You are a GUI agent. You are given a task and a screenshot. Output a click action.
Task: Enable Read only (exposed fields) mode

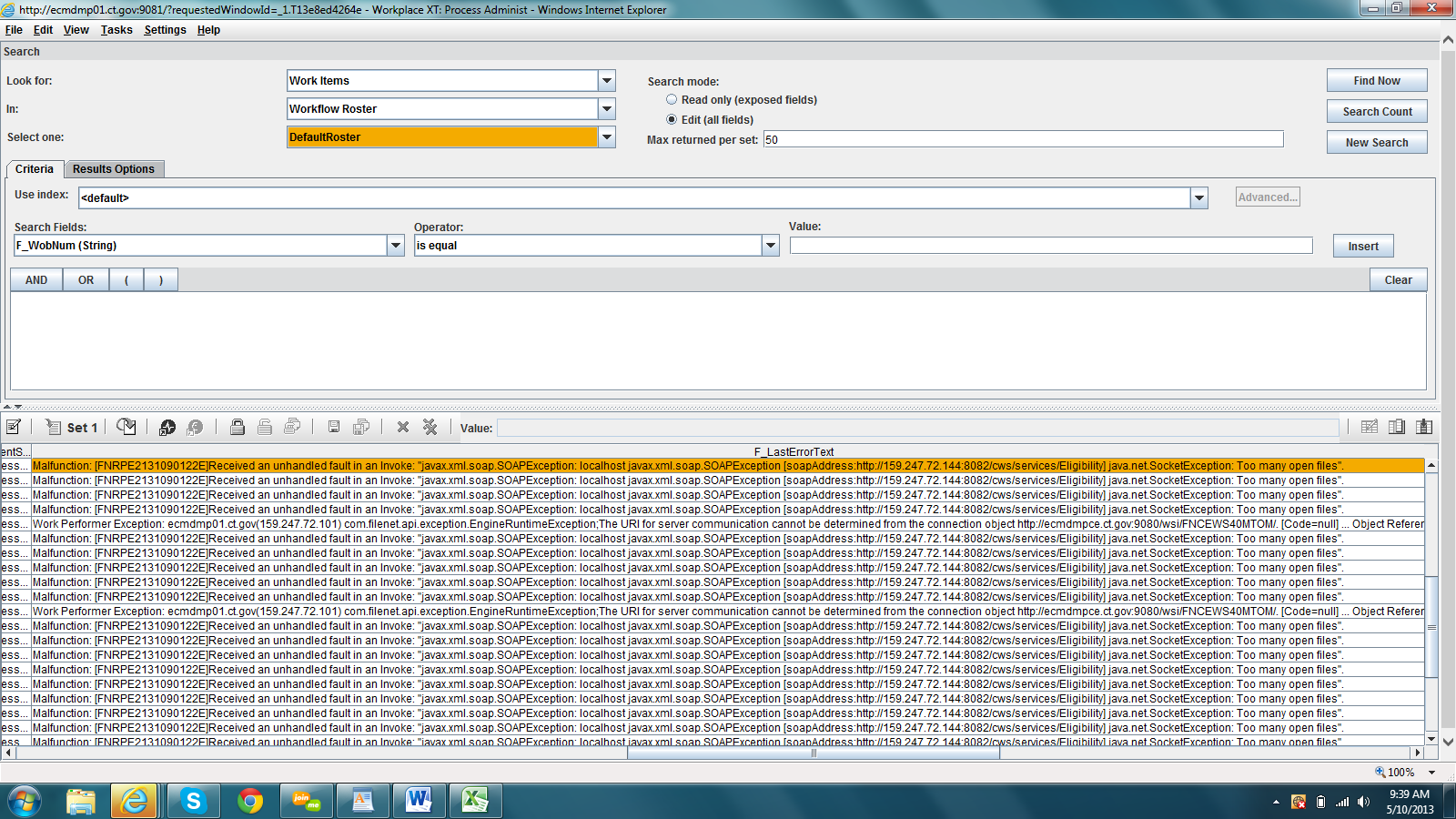pos(672,99)
